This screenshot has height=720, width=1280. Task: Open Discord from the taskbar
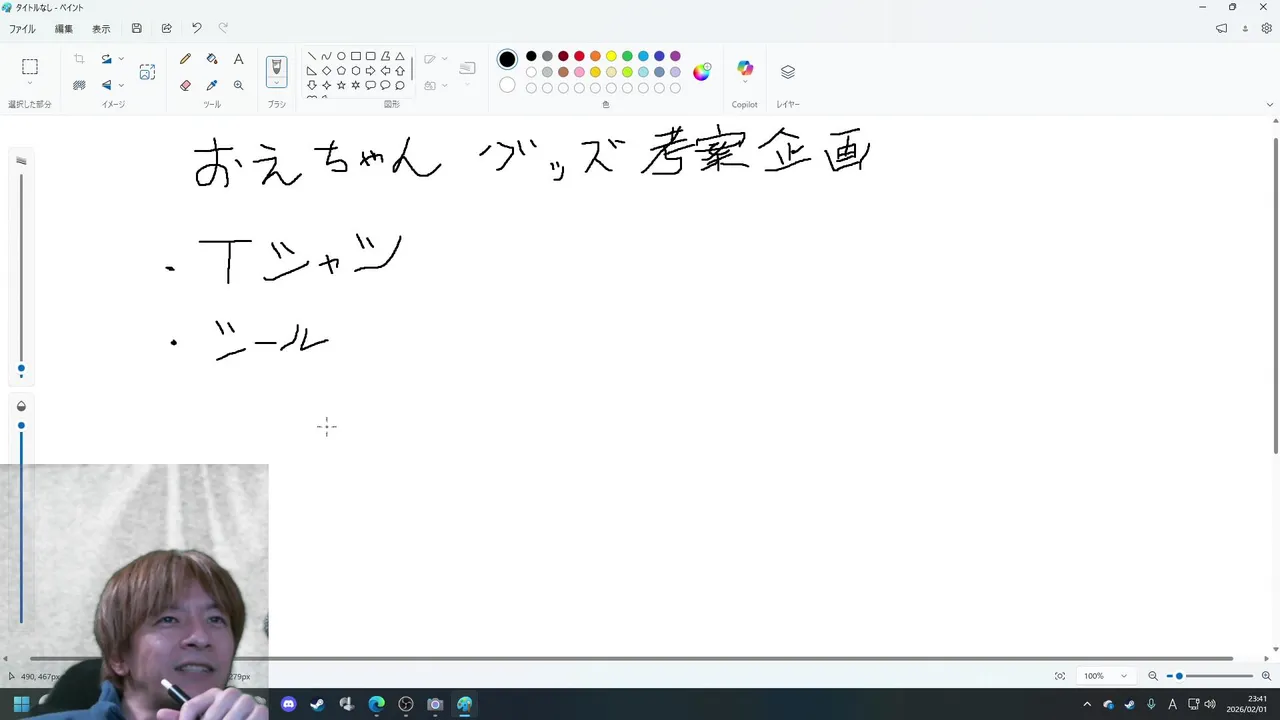(289, 704)
